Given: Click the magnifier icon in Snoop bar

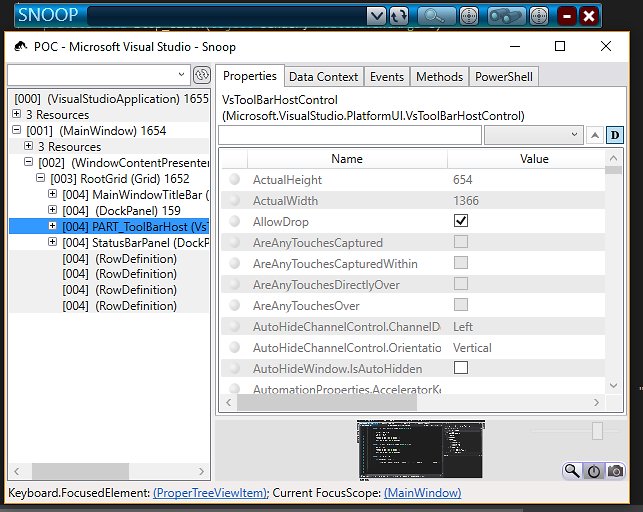Looking at the screenshot, I should (x=436, y=16).
